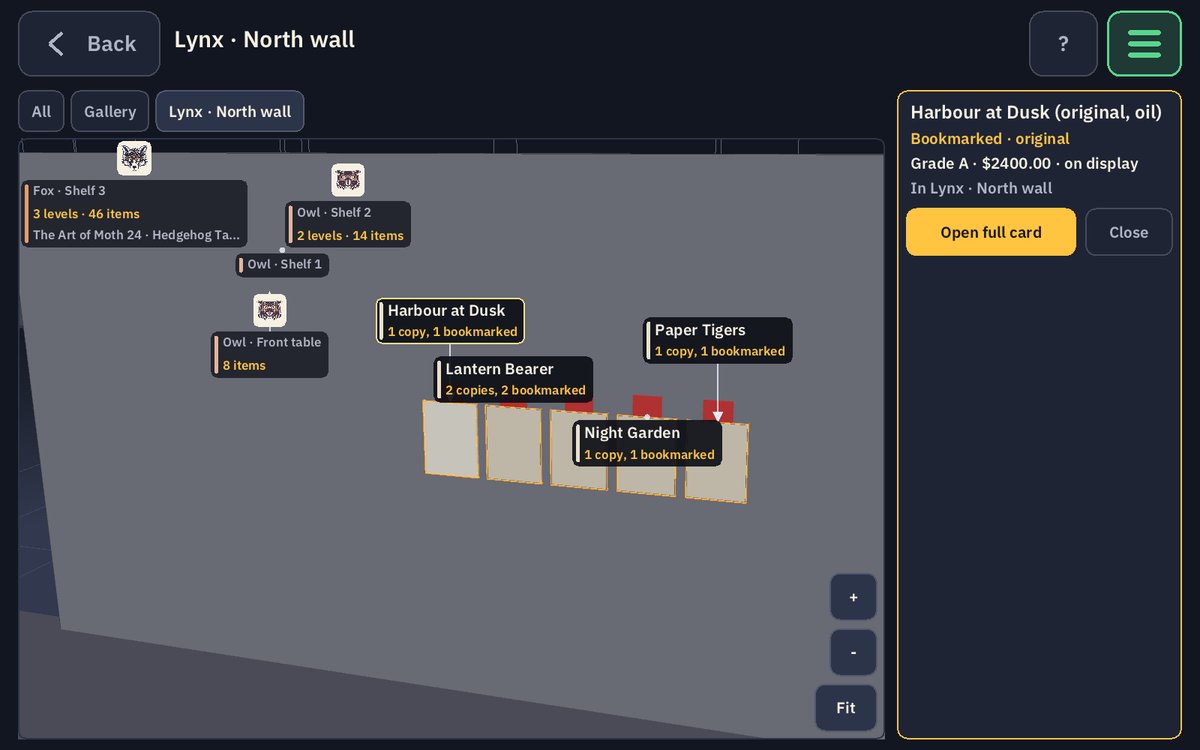This screenshot has height=750, width=1200.
Task: Fit the view with the Fit button
Action: pyautogui.click(x=846, y=708)
